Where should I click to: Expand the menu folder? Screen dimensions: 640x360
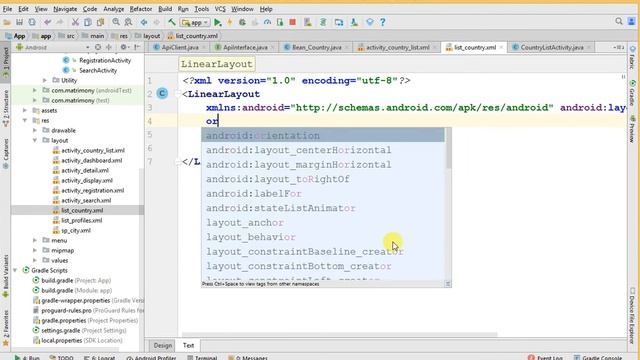pos(35,240)
